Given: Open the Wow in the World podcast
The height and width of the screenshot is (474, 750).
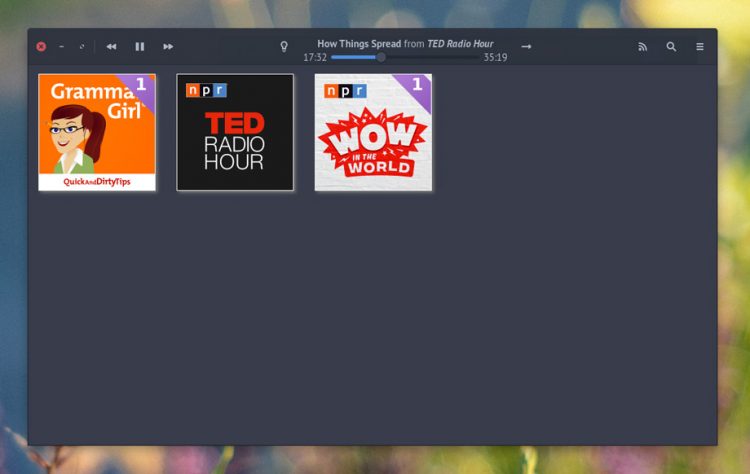Looking at the screenshot, I should 373,132.
